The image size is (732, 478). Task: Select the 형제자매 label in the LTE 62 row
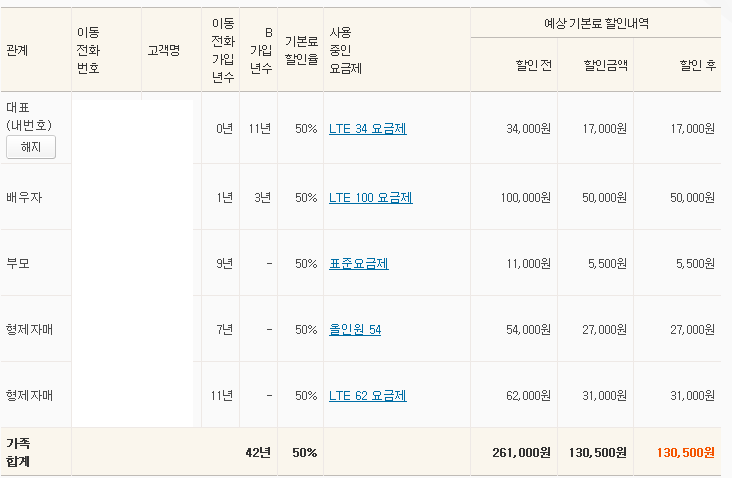pyautogui.click(x=29, y=395)
